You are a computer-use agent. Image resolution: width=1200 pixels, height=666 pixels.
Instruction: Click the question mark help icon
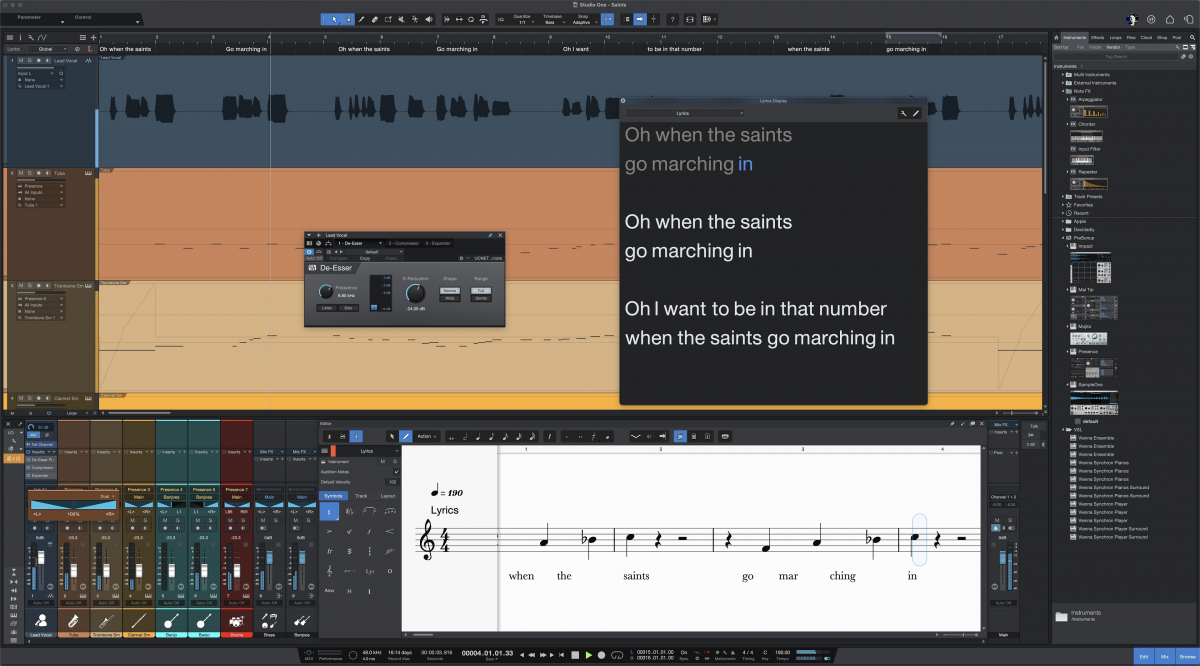click(x=672, y=19)
